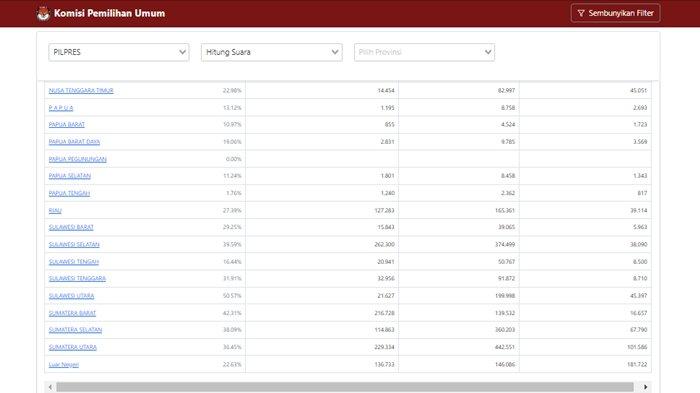The width and height of the screenshot is (700, 393).
Task: Open the PAPUA TENGAH link
Action: (69, 193)
